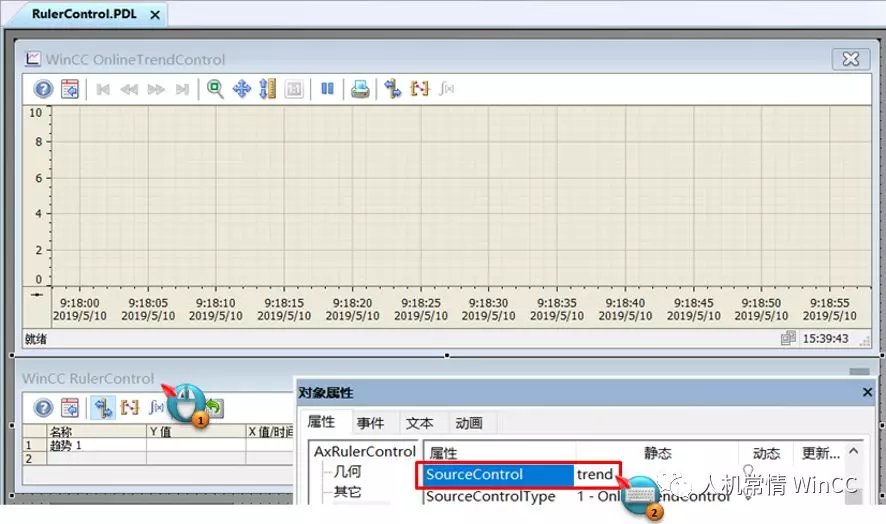The height and width of the screenshot is (524, 886).
Task: Switch to the 事件 tab
Action: [370, 423]
